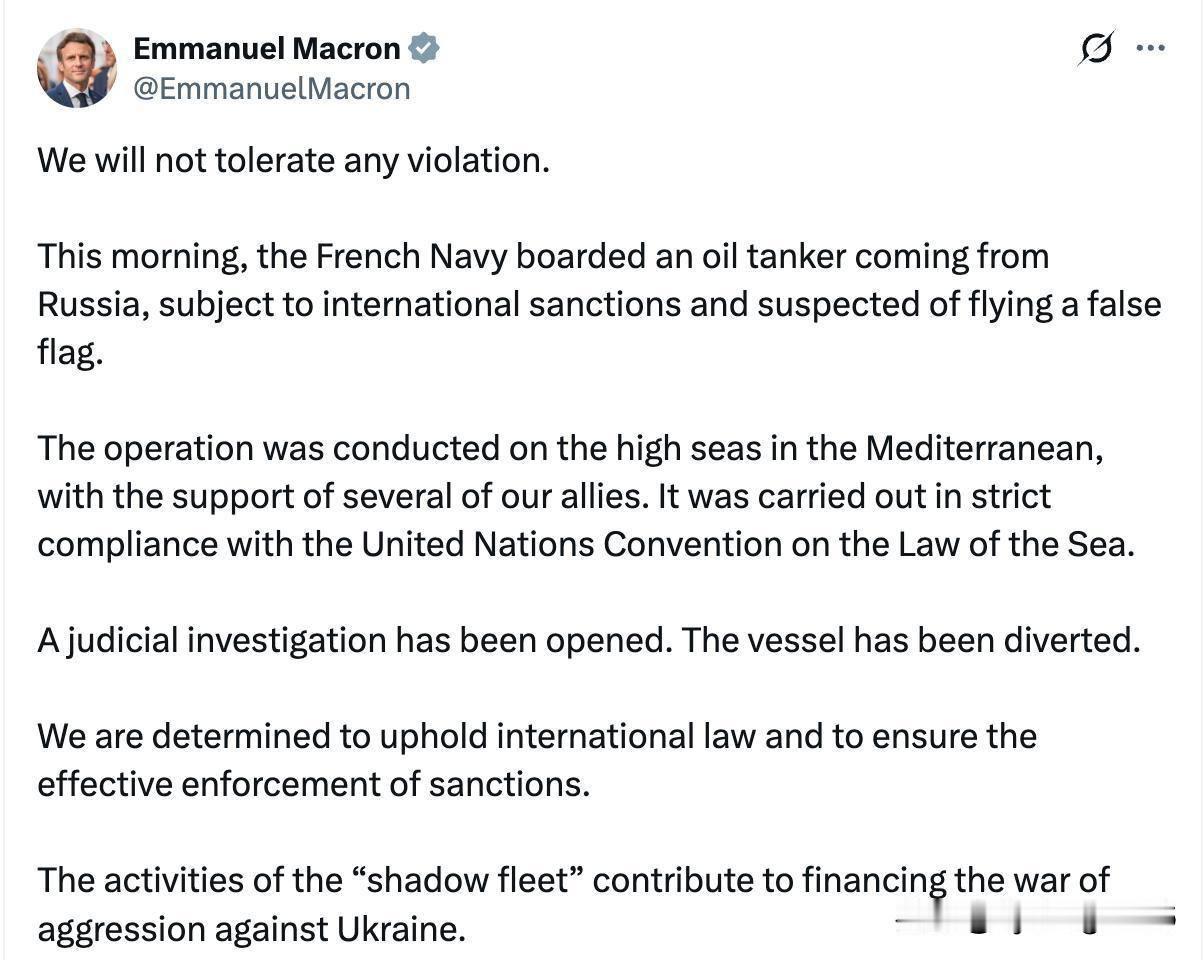Click 'aggression against Ukraine.' closing line

[252, 928]
